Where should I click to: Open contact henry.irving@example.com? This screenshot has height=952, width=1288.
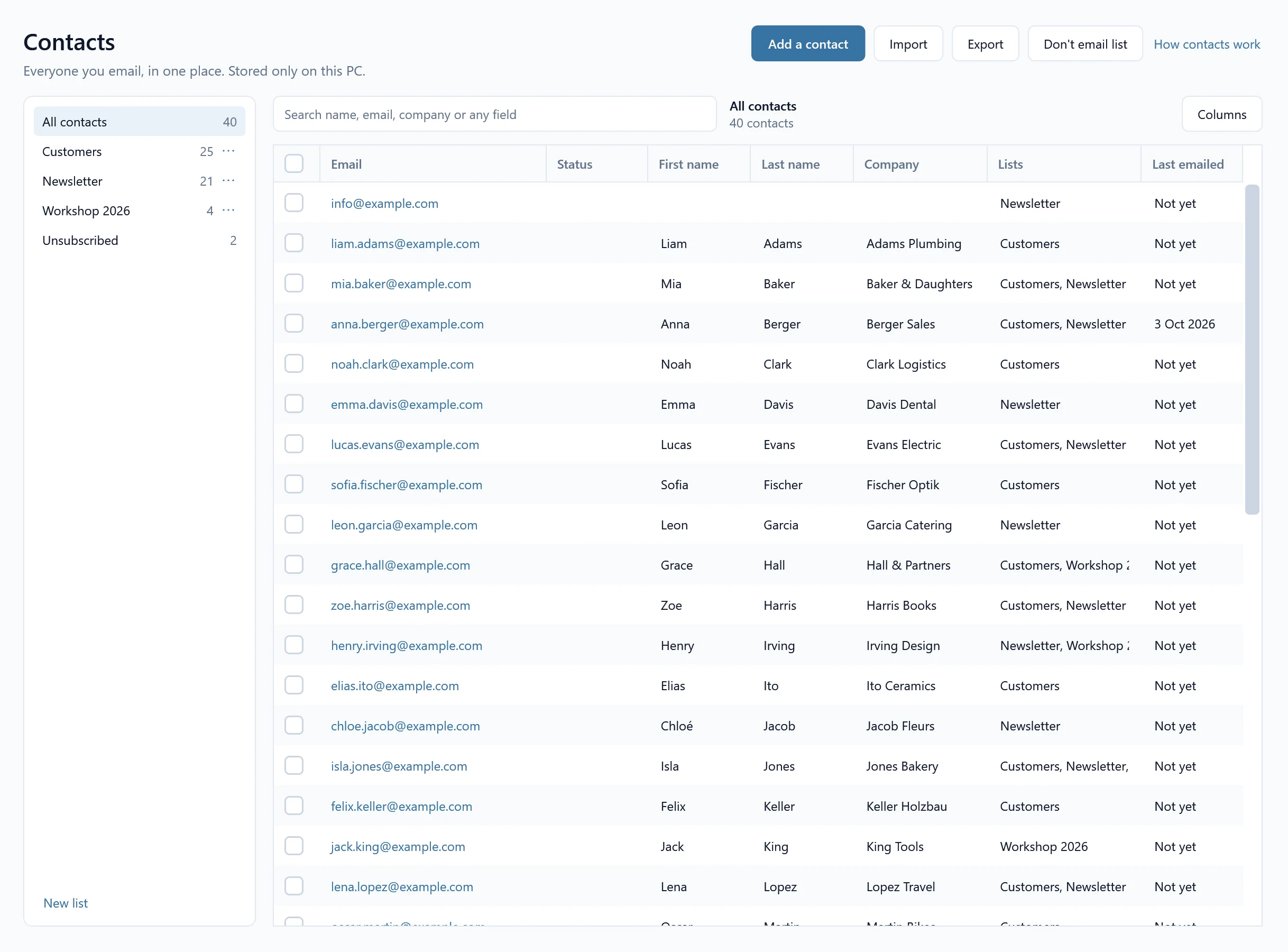click(407, 645)
